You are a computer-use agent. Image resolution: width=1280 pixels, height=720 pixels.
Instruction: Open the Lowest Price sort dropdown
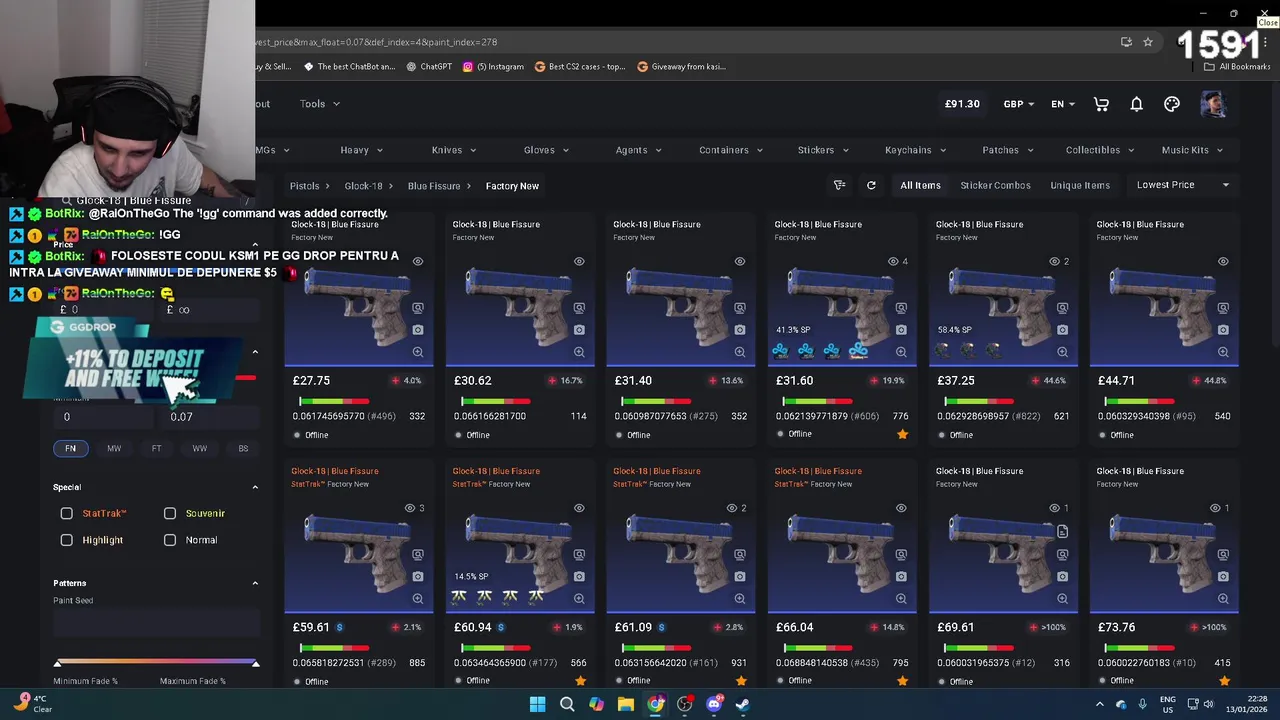pos(1183,185)
